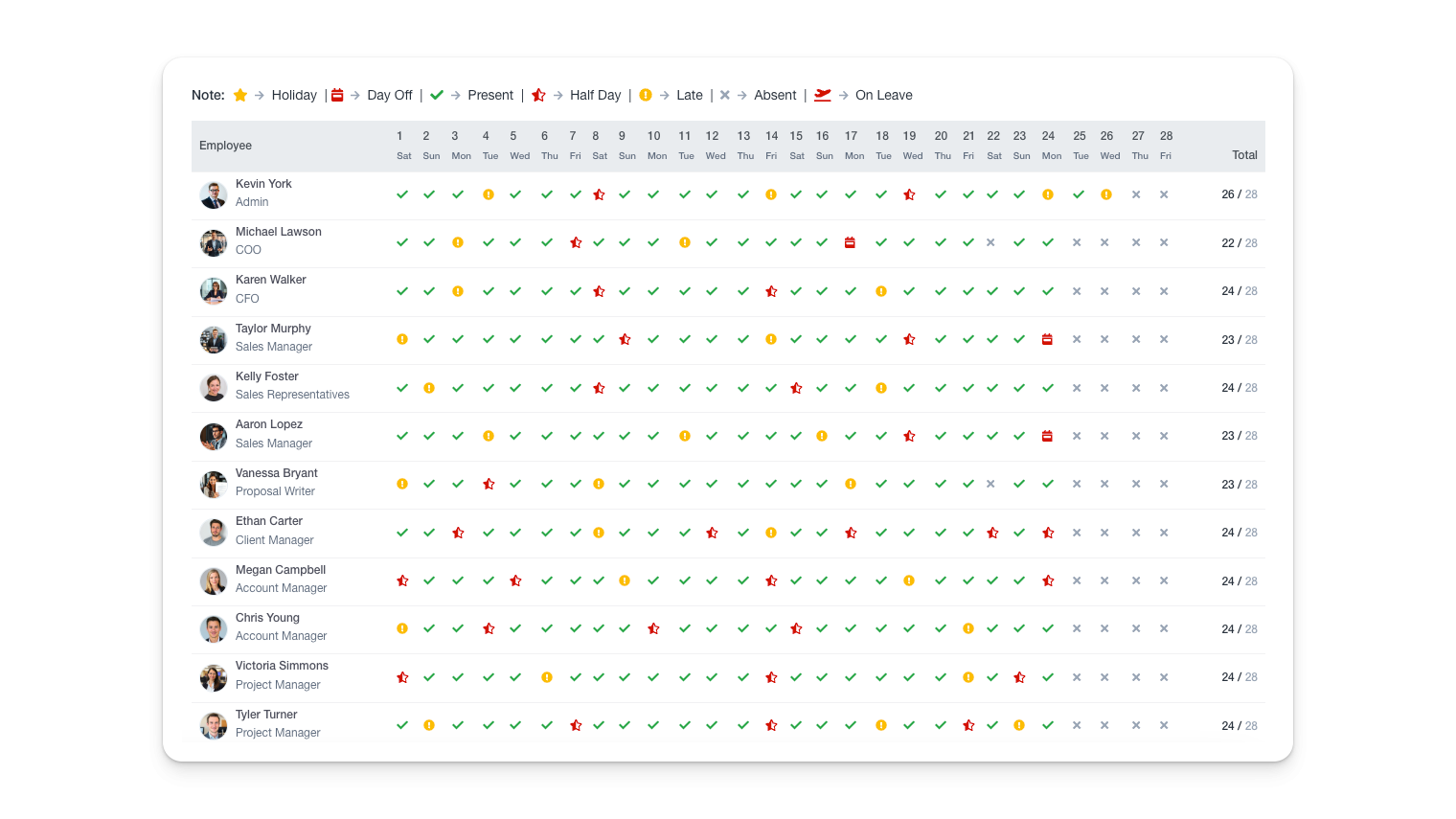Click Victoria Simmons' Late icon on day 6
Screen dimensions: 1456x819
[547, 677]
